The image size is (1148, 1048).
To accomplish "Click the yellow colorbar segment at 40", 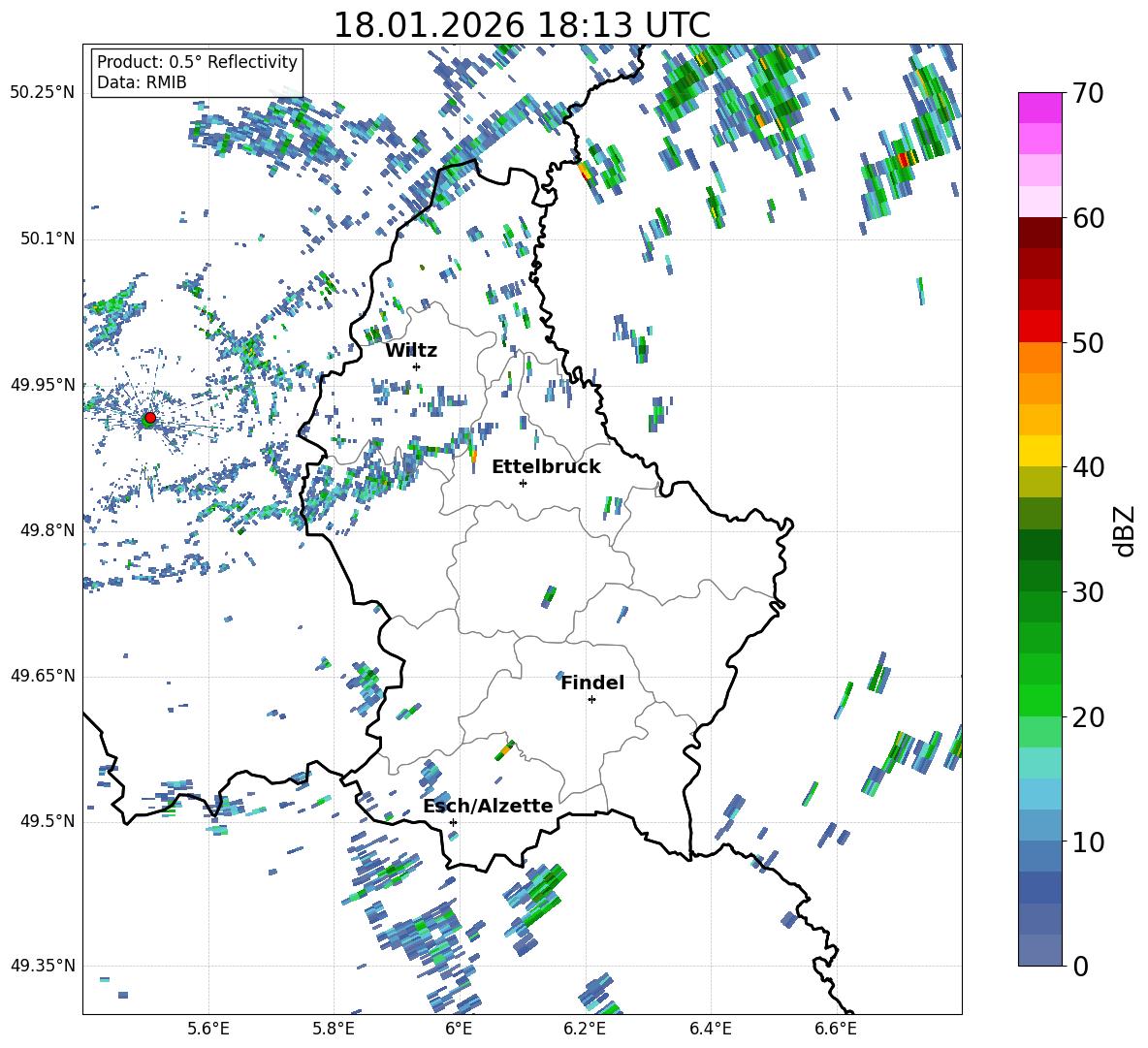I will (1039, 451).
